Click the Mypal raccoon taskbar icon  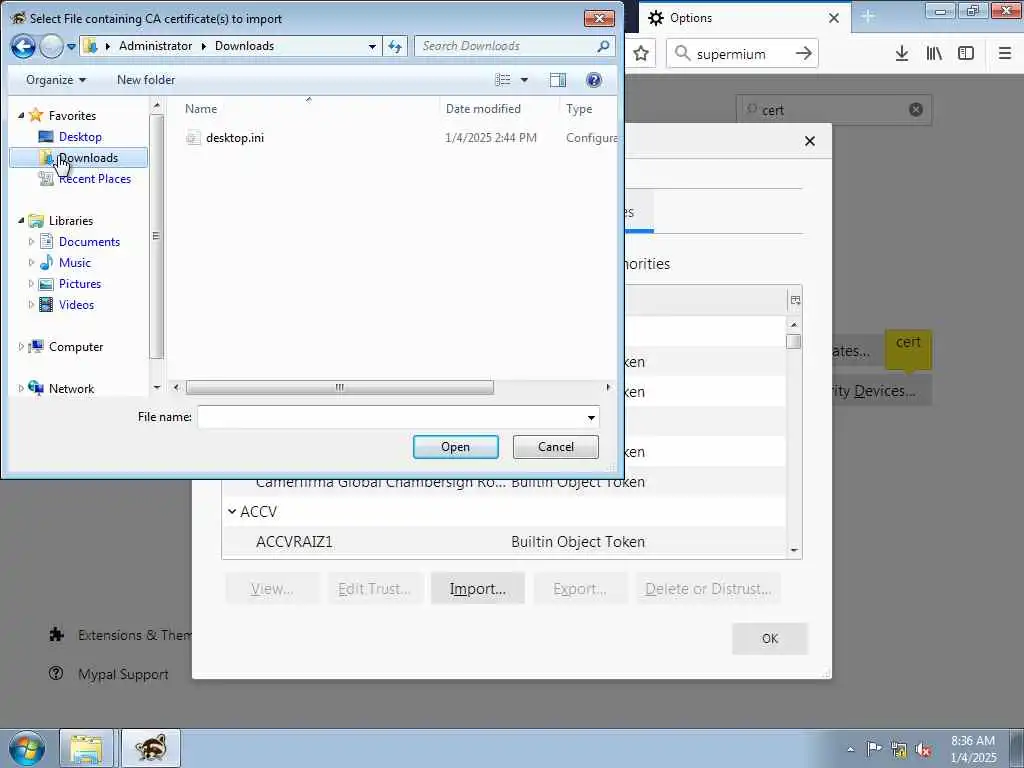pos(151,748)
